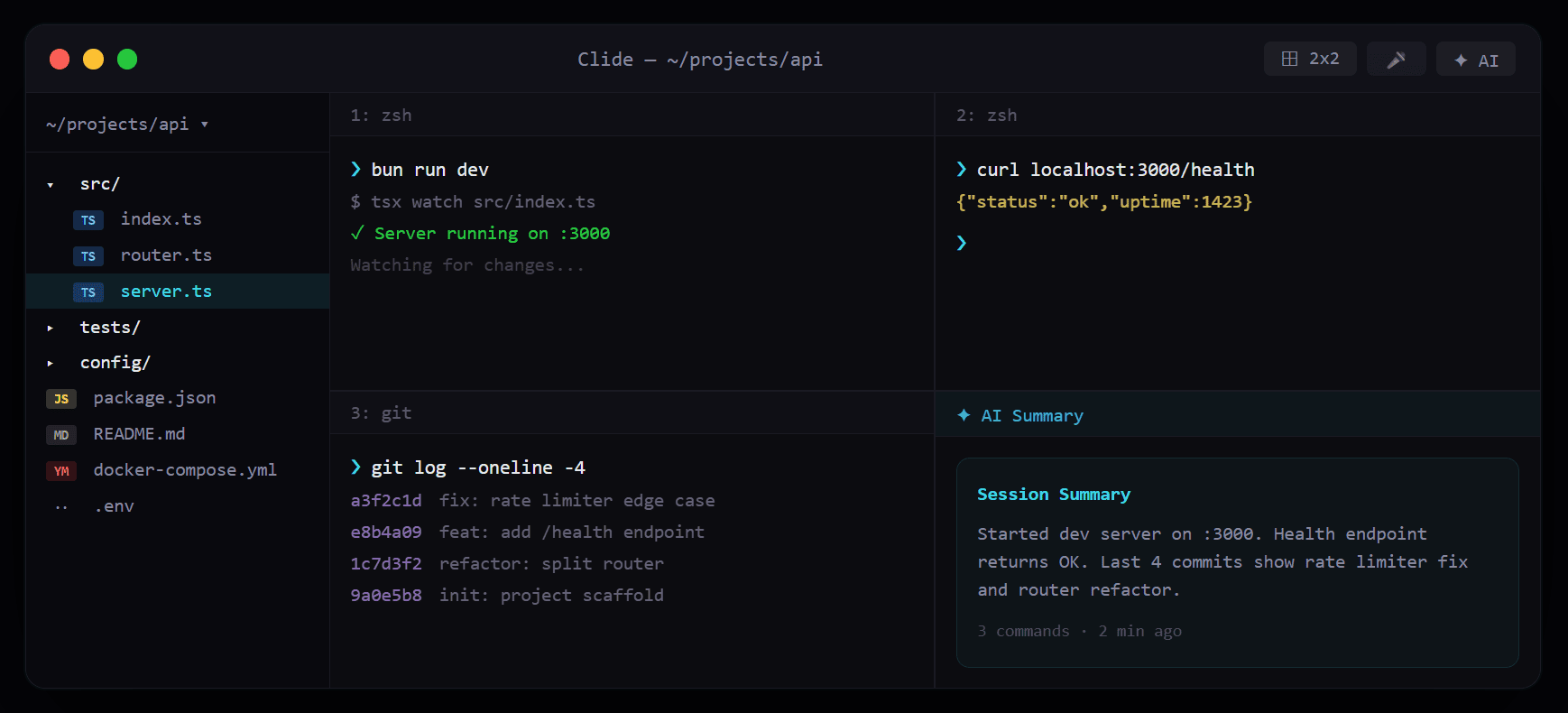Viewport: 1568px width, 713px height.
Task: Open the ~/projects/api folder dropdown
Action: 127,124
